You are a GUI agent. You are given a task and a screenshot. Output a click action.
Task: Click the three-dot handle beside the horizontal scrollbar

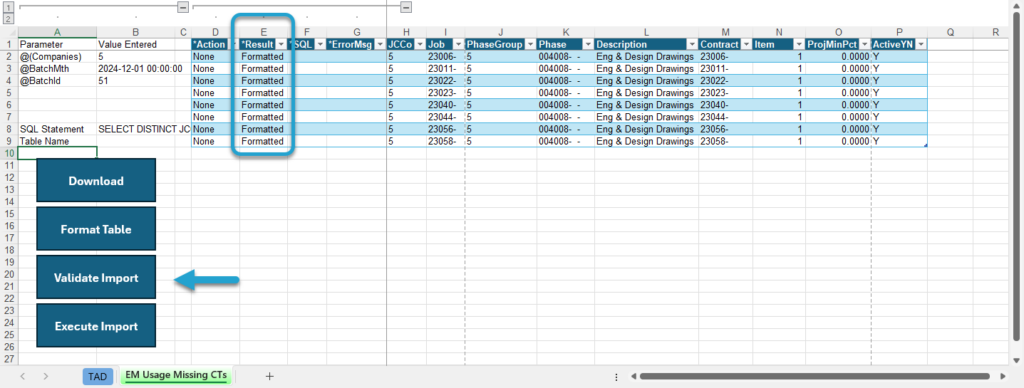pyautogui.click(x=617, y=376)
